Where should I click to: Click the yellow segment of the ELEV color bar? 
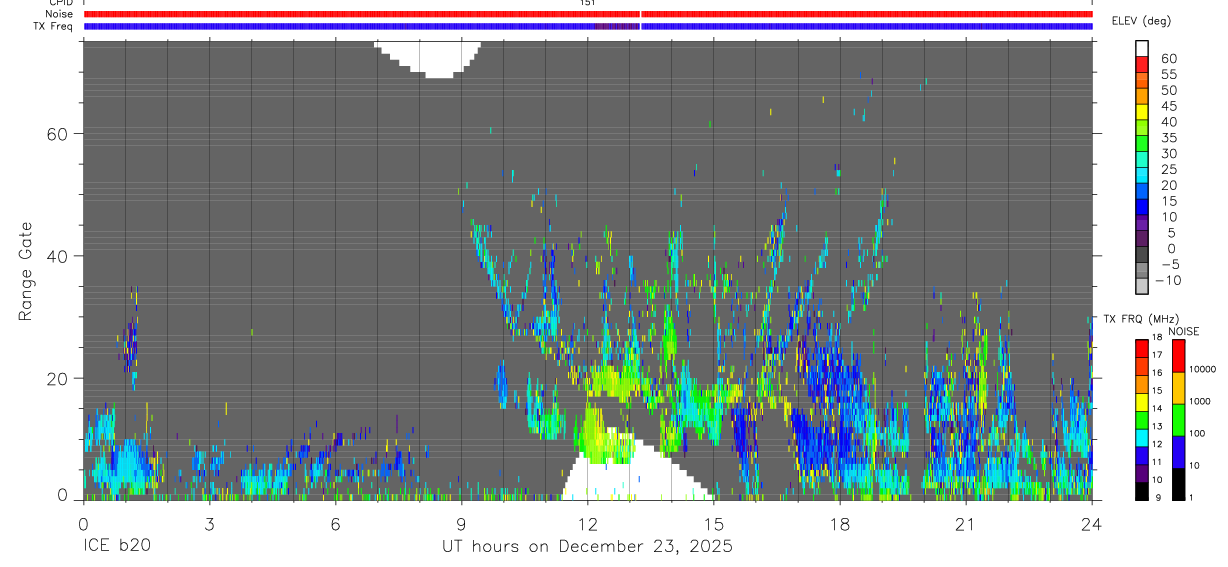point(1142,112)
